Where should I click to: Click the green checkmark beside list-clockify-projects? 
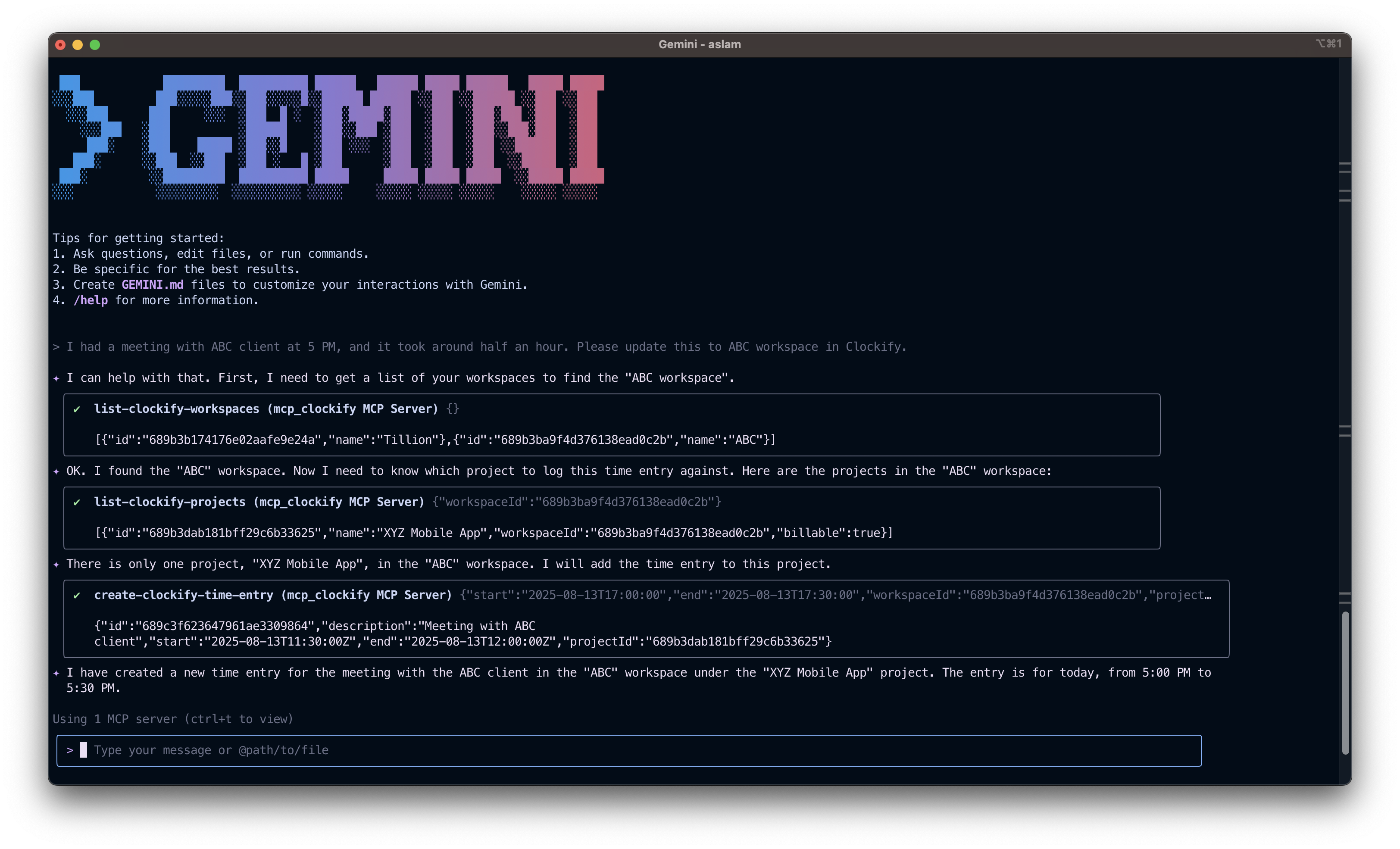[x=77, y=503]
